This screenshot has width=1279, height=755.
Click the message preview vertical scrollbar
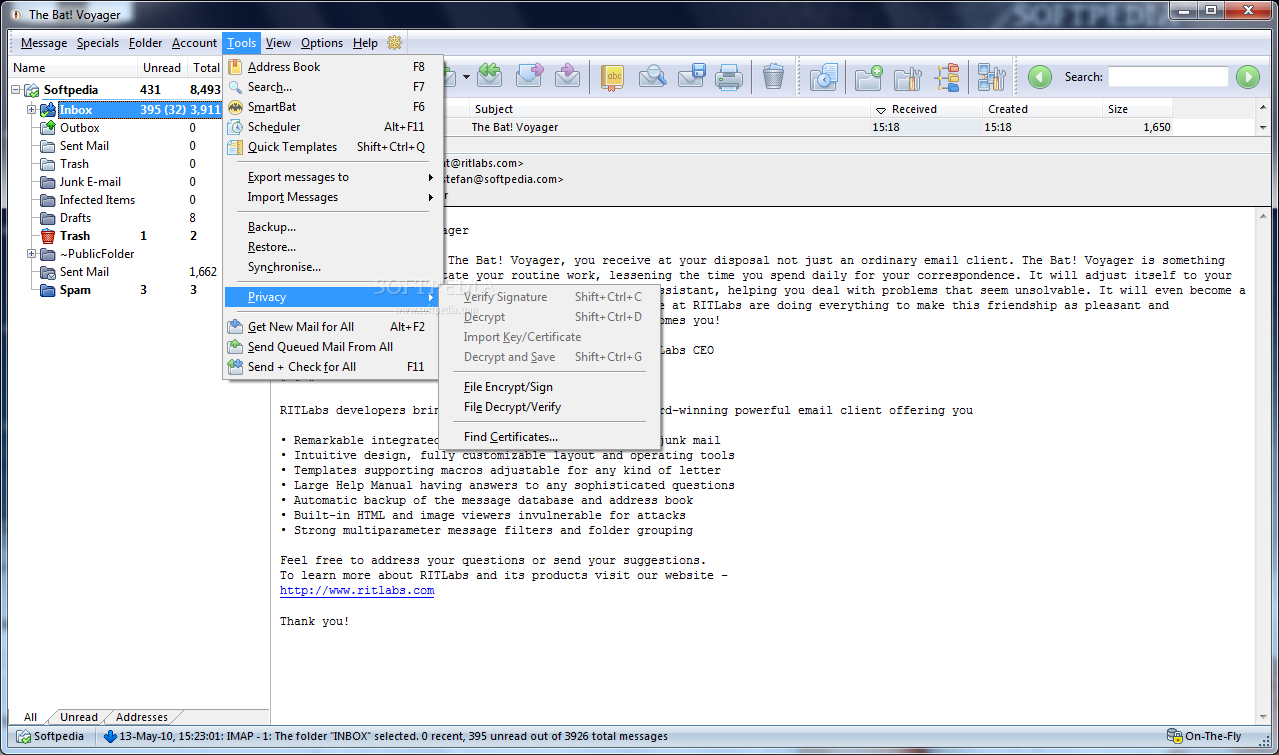(1264, 465)
